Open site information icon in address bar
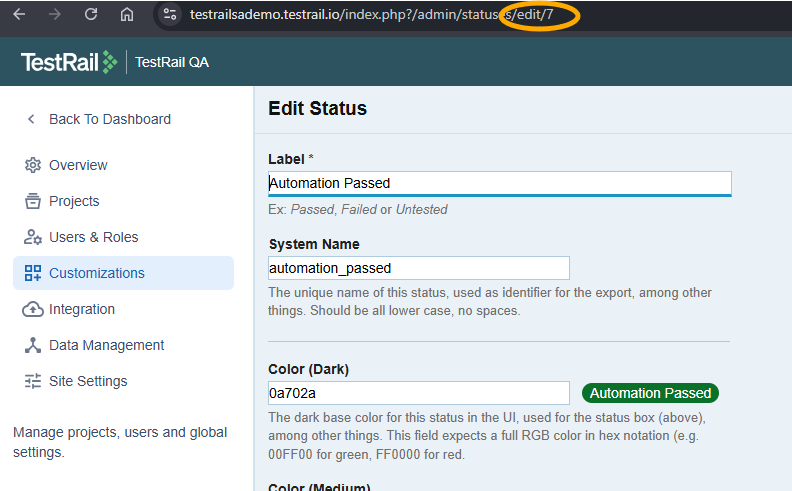This screenshot has width=792, height=491. click(170, 15)
